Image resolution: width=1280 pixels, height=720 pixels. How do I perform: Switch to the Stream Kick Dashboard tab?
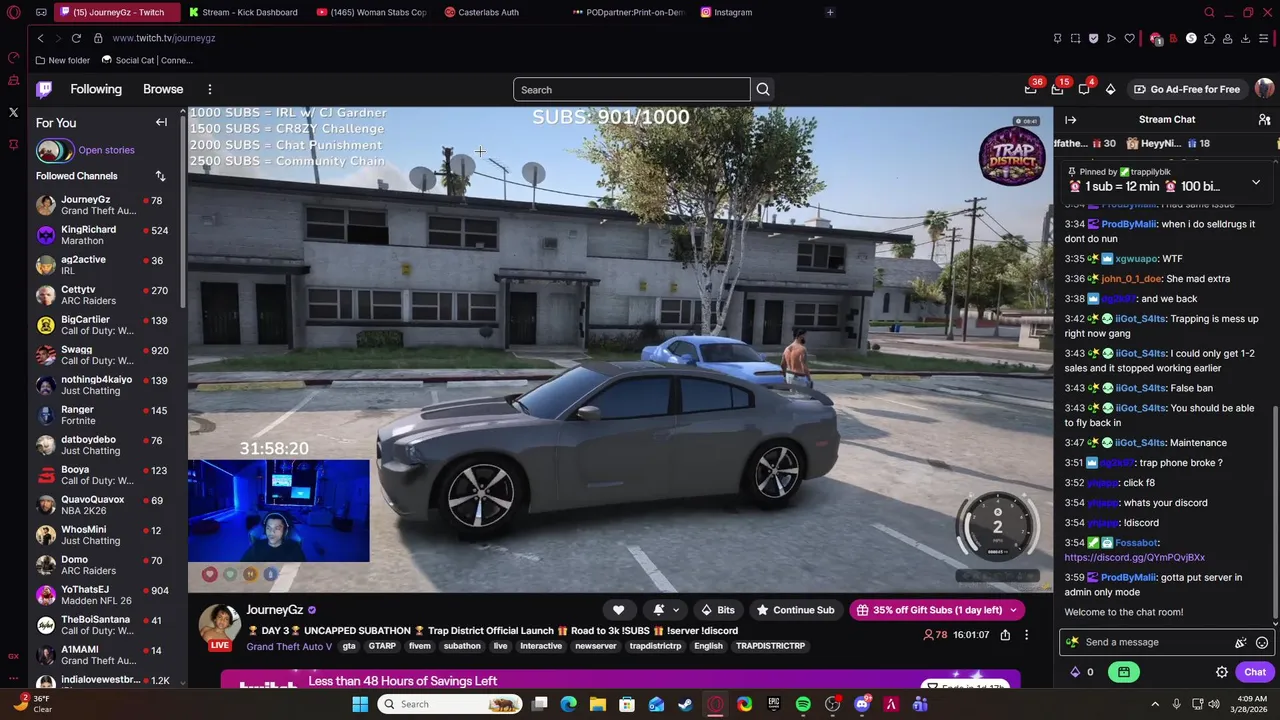coord(243,12)
